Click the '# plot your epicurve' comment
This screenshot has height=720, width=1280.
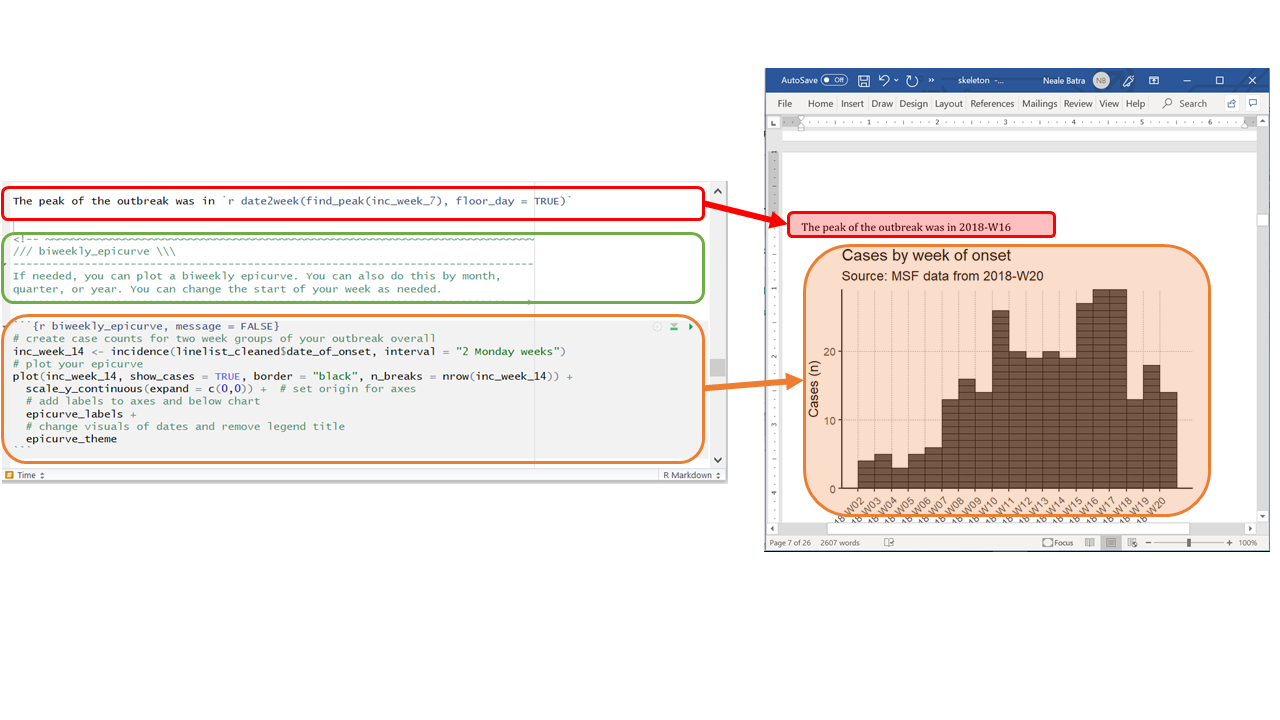[x=78, y=364]
